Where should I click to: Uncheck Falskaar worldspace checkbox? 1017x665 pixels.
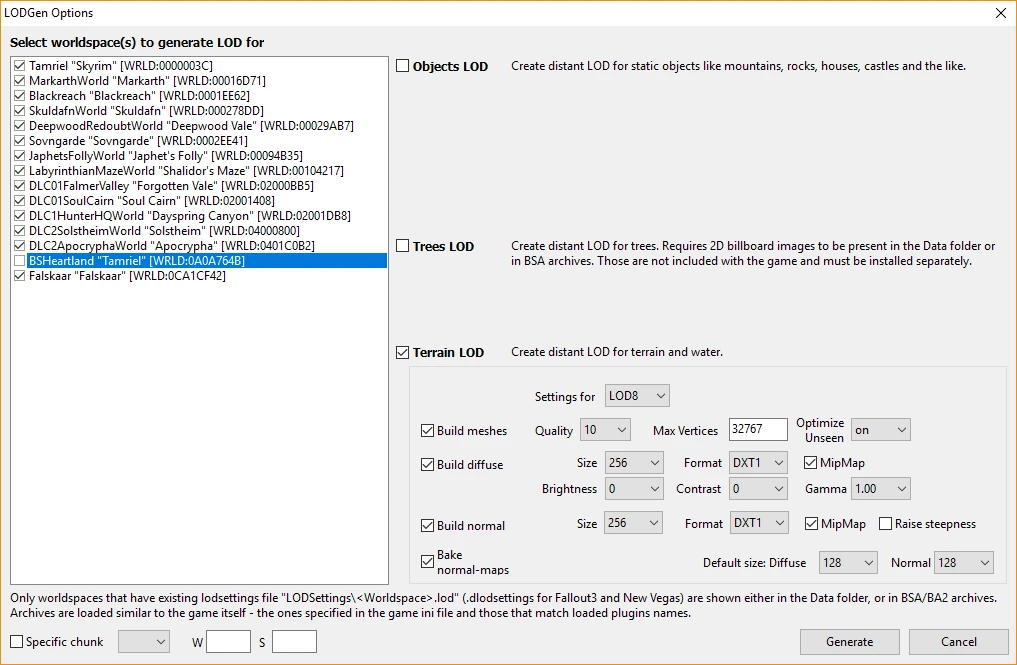19,275
